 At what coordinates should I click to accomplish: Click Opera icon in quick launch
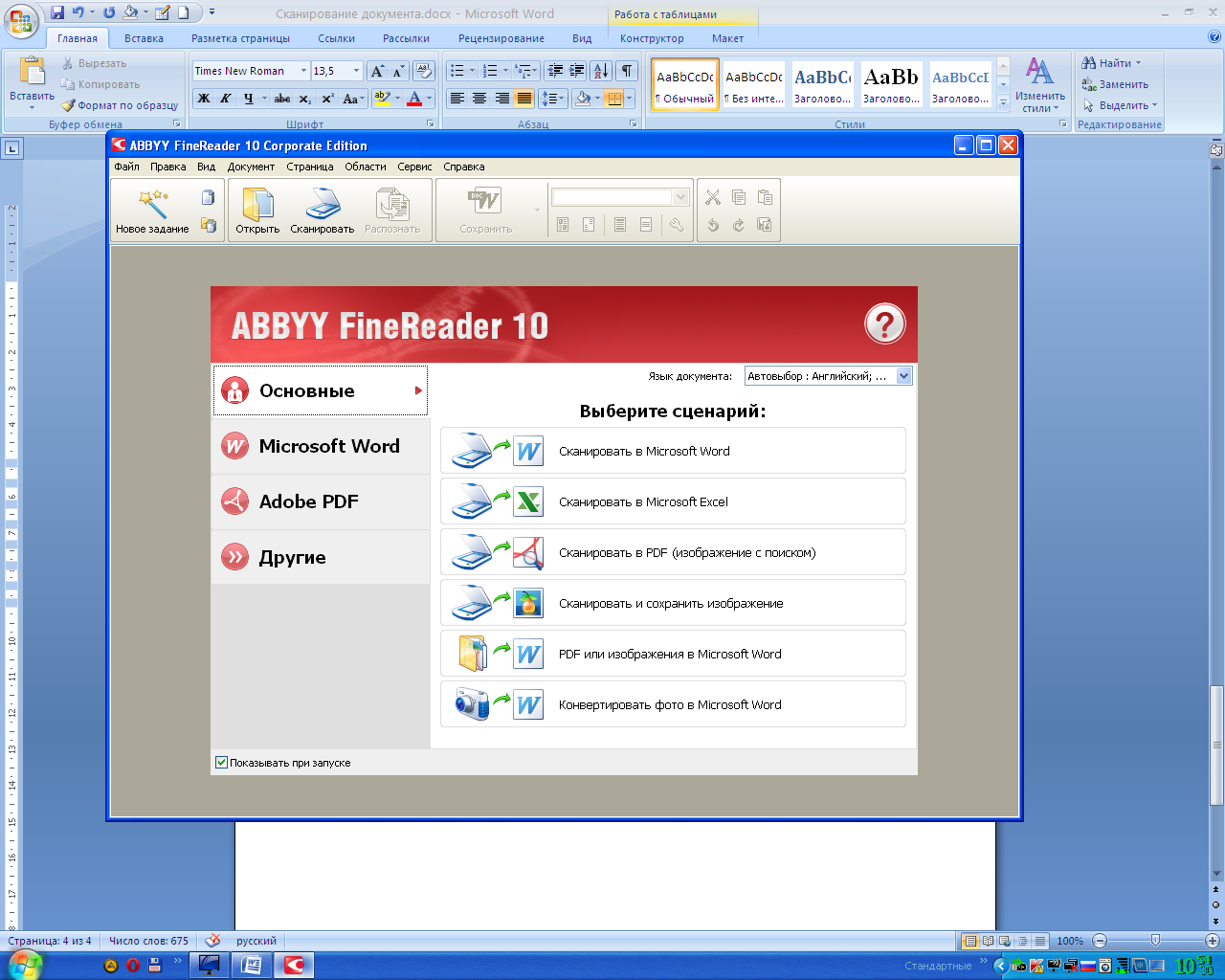pyautogui.click(x=133, y=966)
